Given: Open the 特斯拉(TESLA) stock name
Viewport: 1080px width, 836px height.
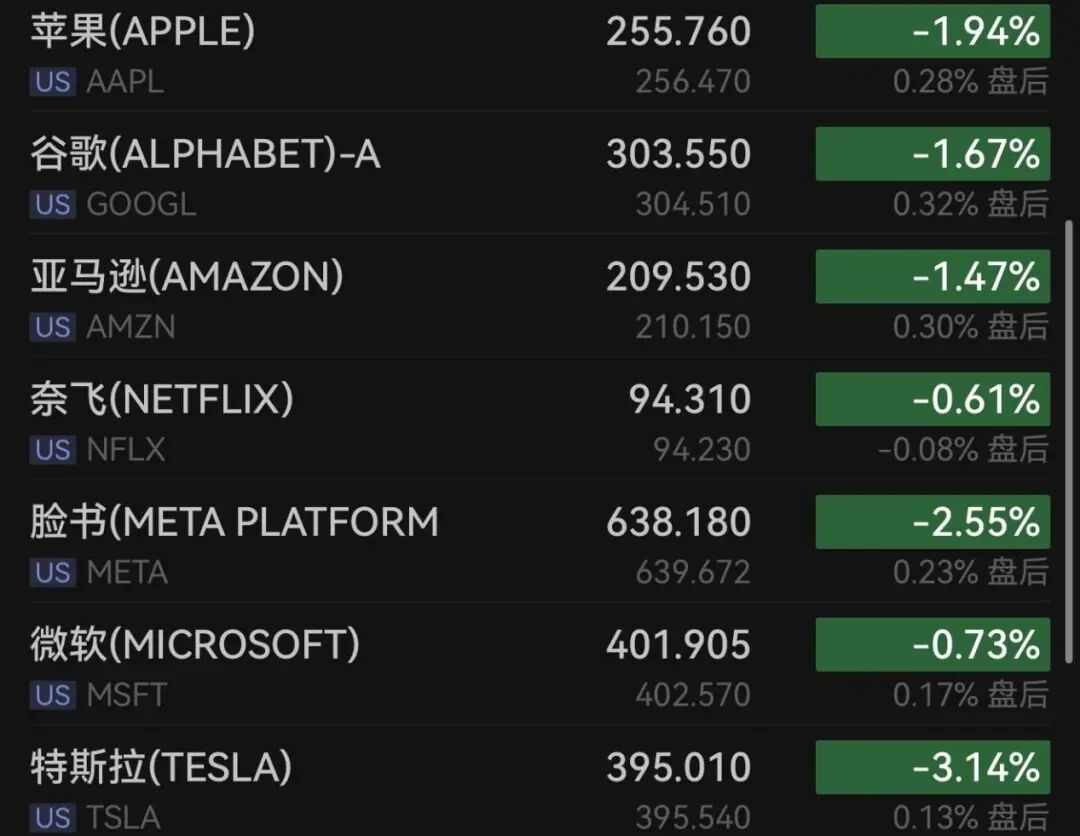Looking at the screenshot, I should [161, 768].
